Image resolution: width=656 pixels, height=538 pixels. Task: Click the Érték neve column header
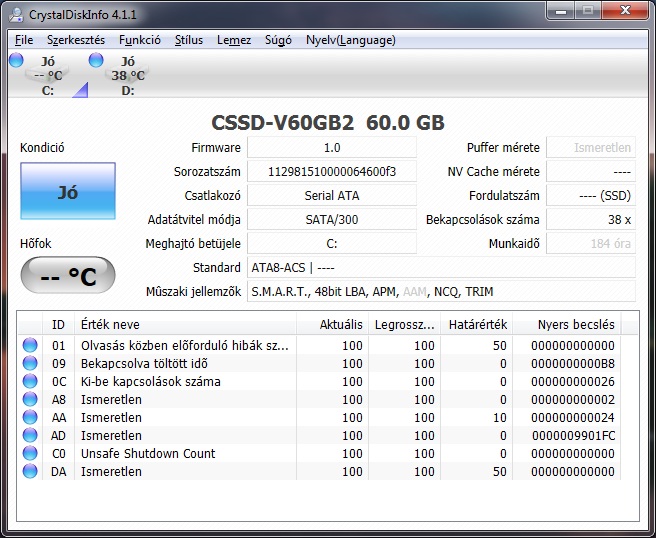tap(185, 324)
